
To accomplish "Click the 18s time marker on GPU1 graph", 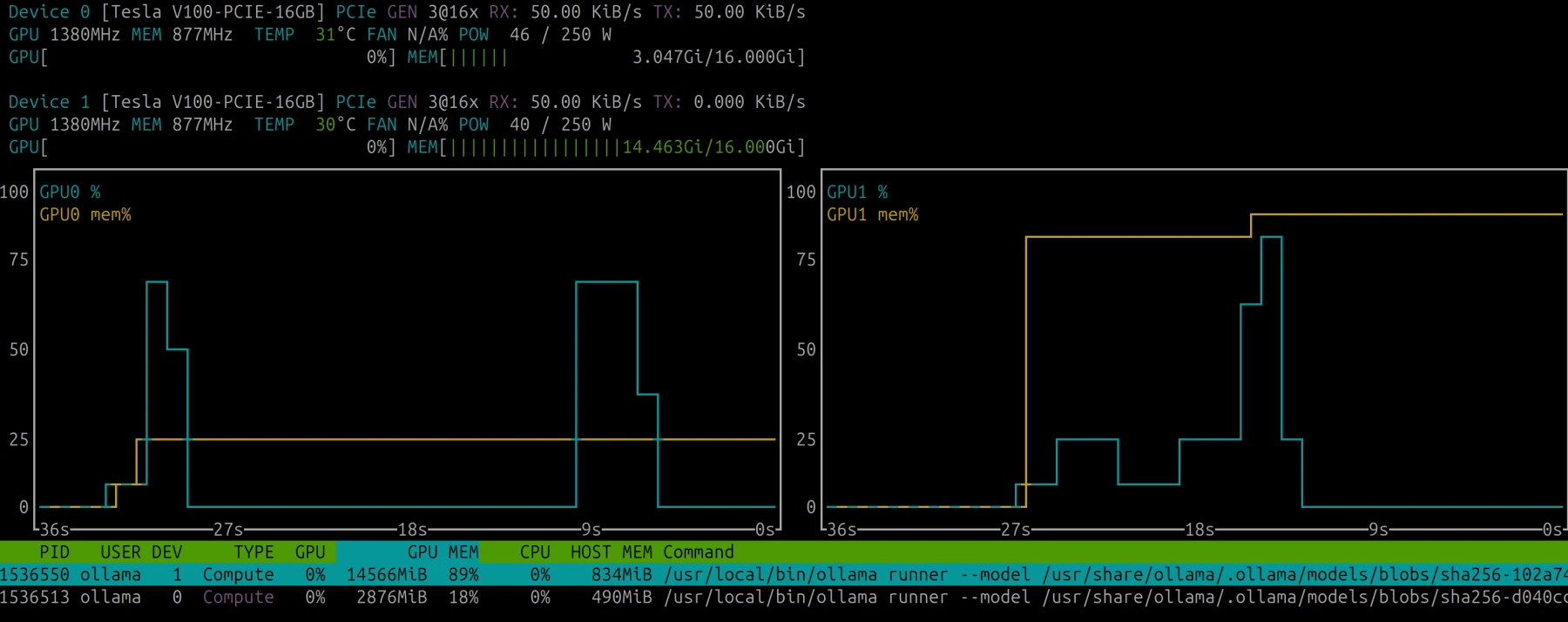I will [1200, 530].
